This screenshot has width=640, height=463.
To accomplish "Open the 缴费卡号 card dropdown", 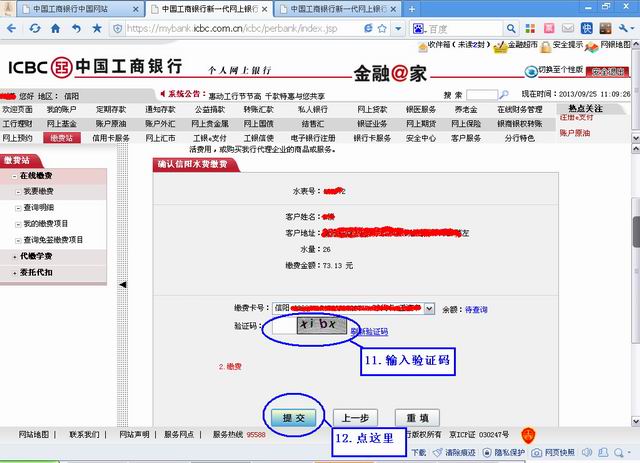I will (429, 310).
